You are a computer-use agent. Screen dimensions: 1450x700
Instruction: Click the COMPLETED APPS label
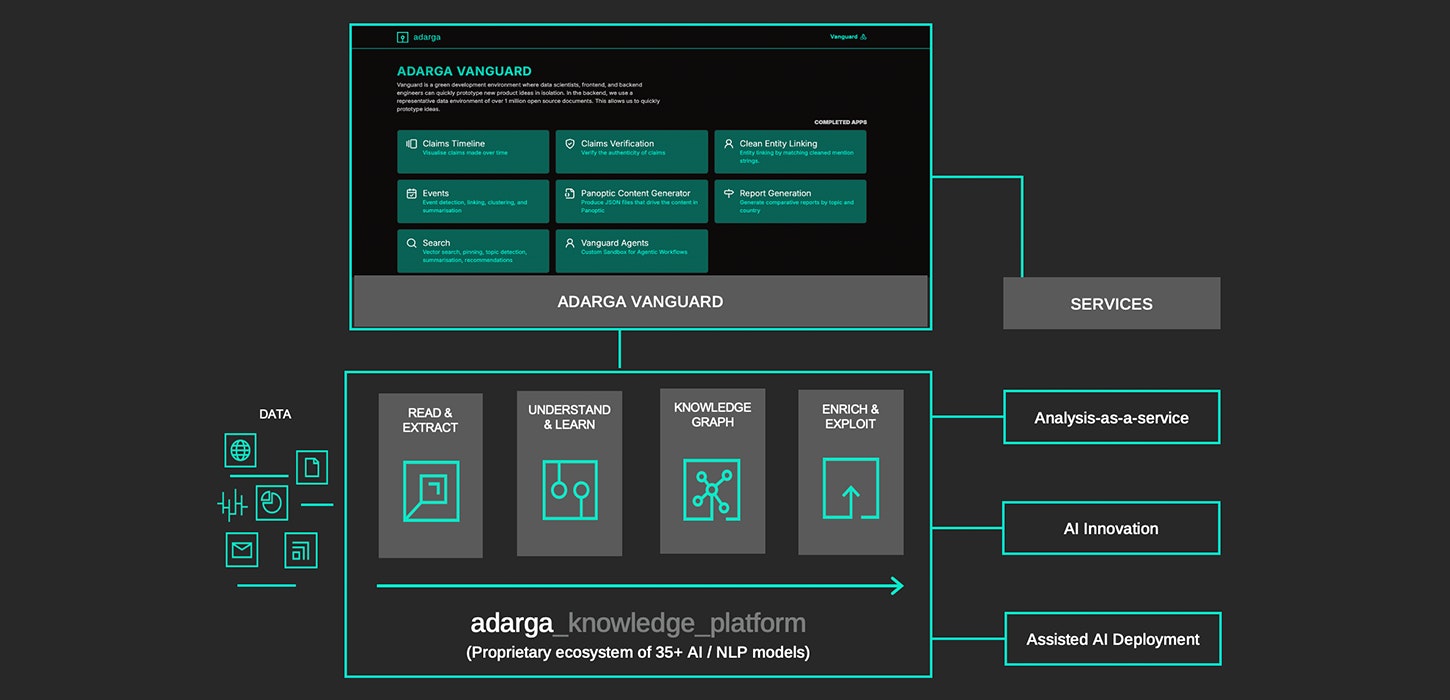click(x=840, y=122)
